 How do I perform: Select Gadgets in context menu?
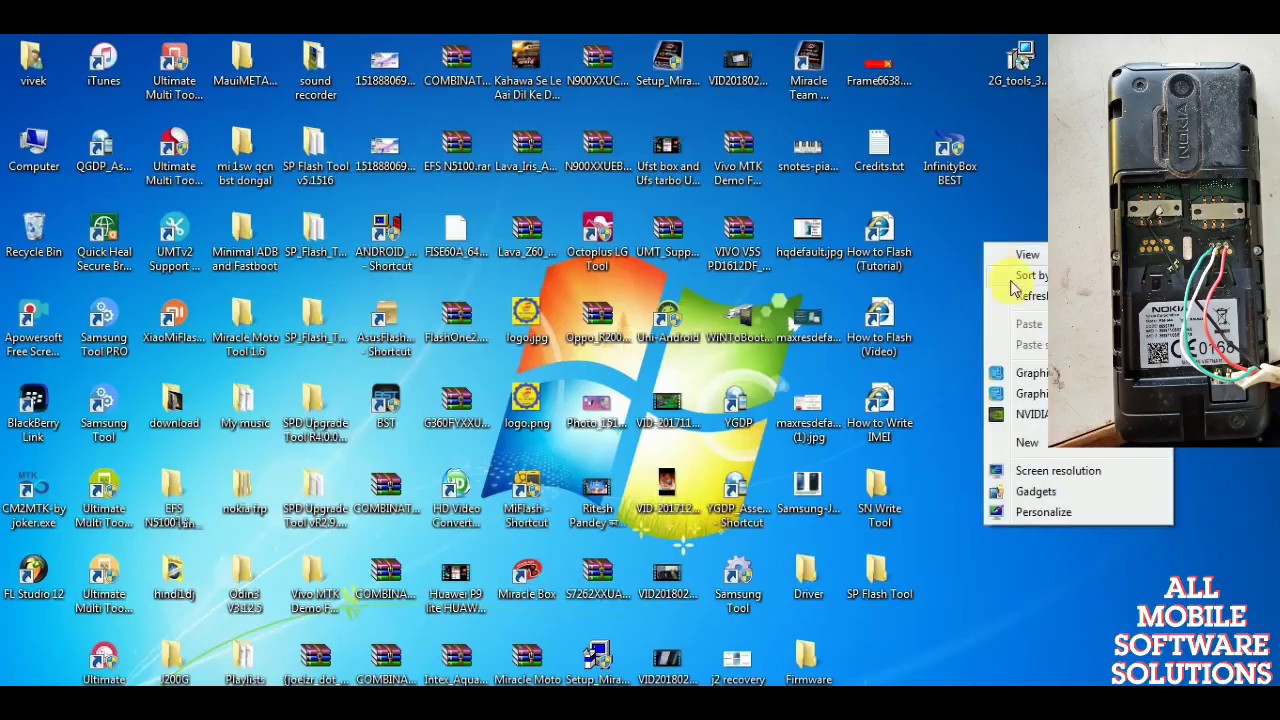pos(1078,492)
